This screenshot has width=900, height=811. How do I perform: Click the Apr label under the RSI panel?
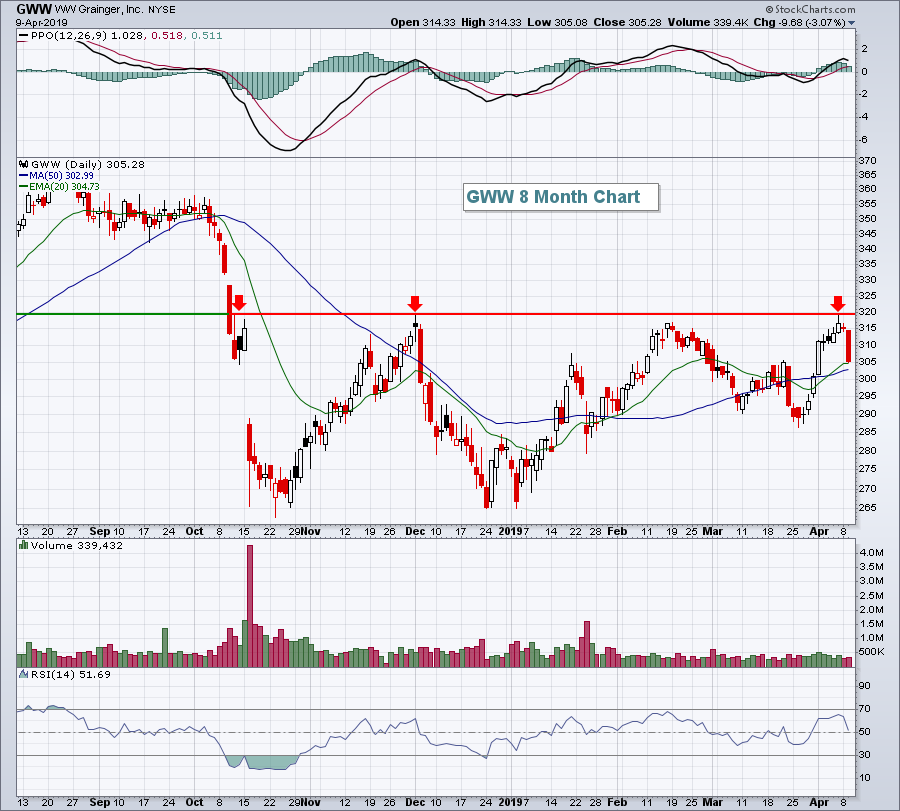click(819, 802)
